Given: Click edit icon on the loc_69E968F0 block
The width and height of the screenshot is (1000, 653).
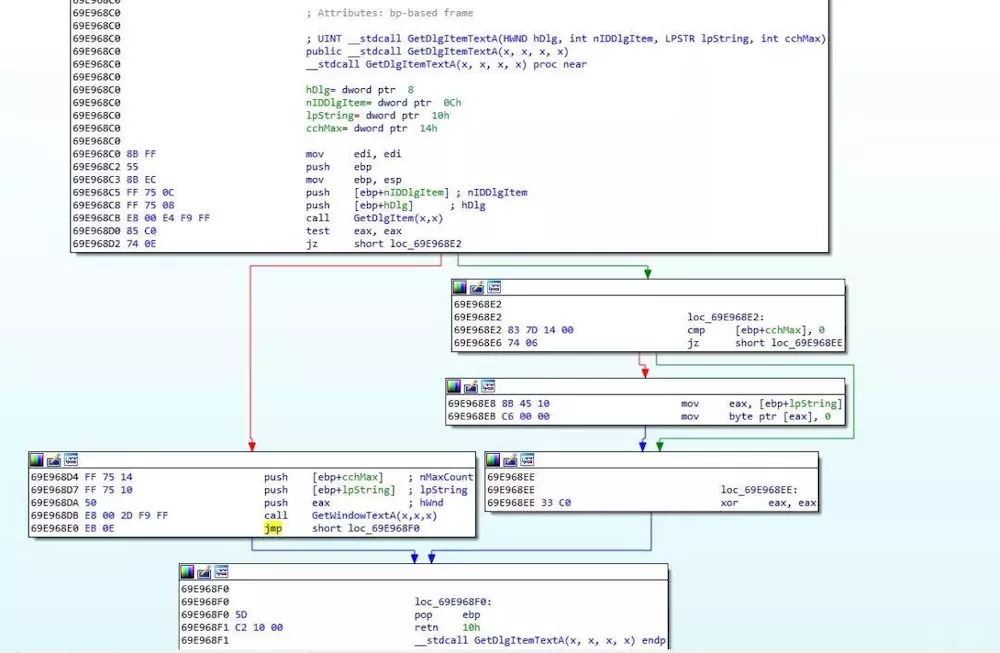Looking at the screenshot, I should pos(204,572).
